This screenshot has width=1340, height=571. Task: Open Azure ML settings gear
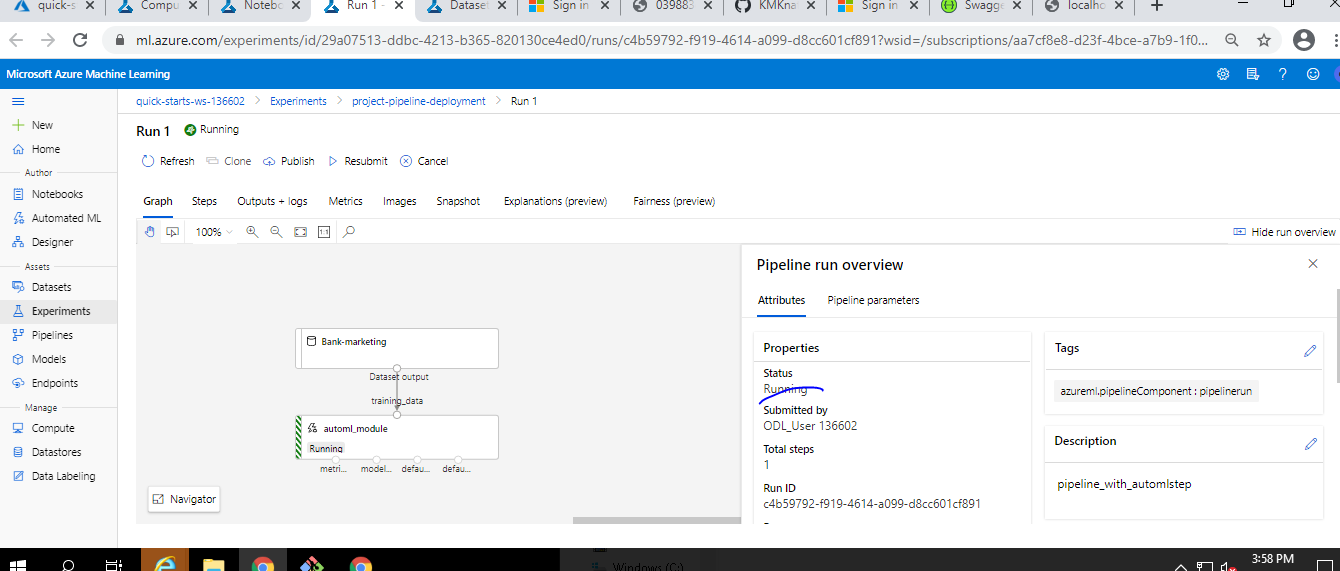1222,74
